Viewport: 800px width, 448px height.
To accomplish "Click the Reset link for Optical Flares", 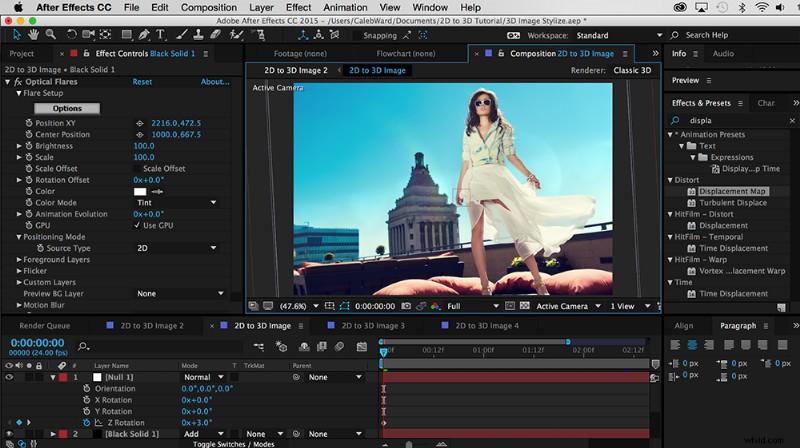I will pos(142,82).
